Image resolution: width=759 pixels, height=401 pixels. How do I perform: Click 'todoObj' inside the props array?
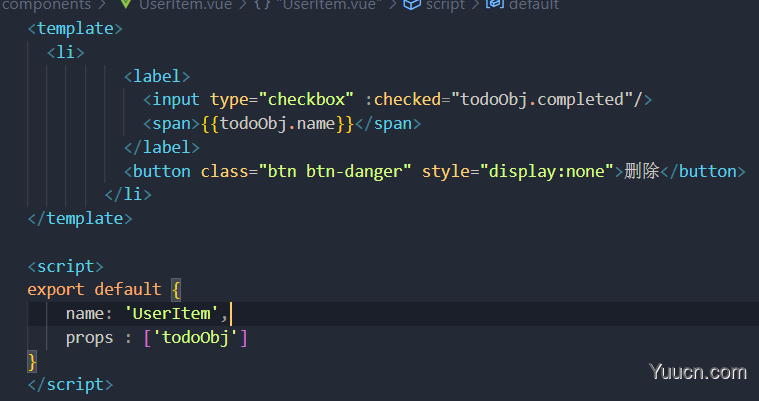(196, 338)
